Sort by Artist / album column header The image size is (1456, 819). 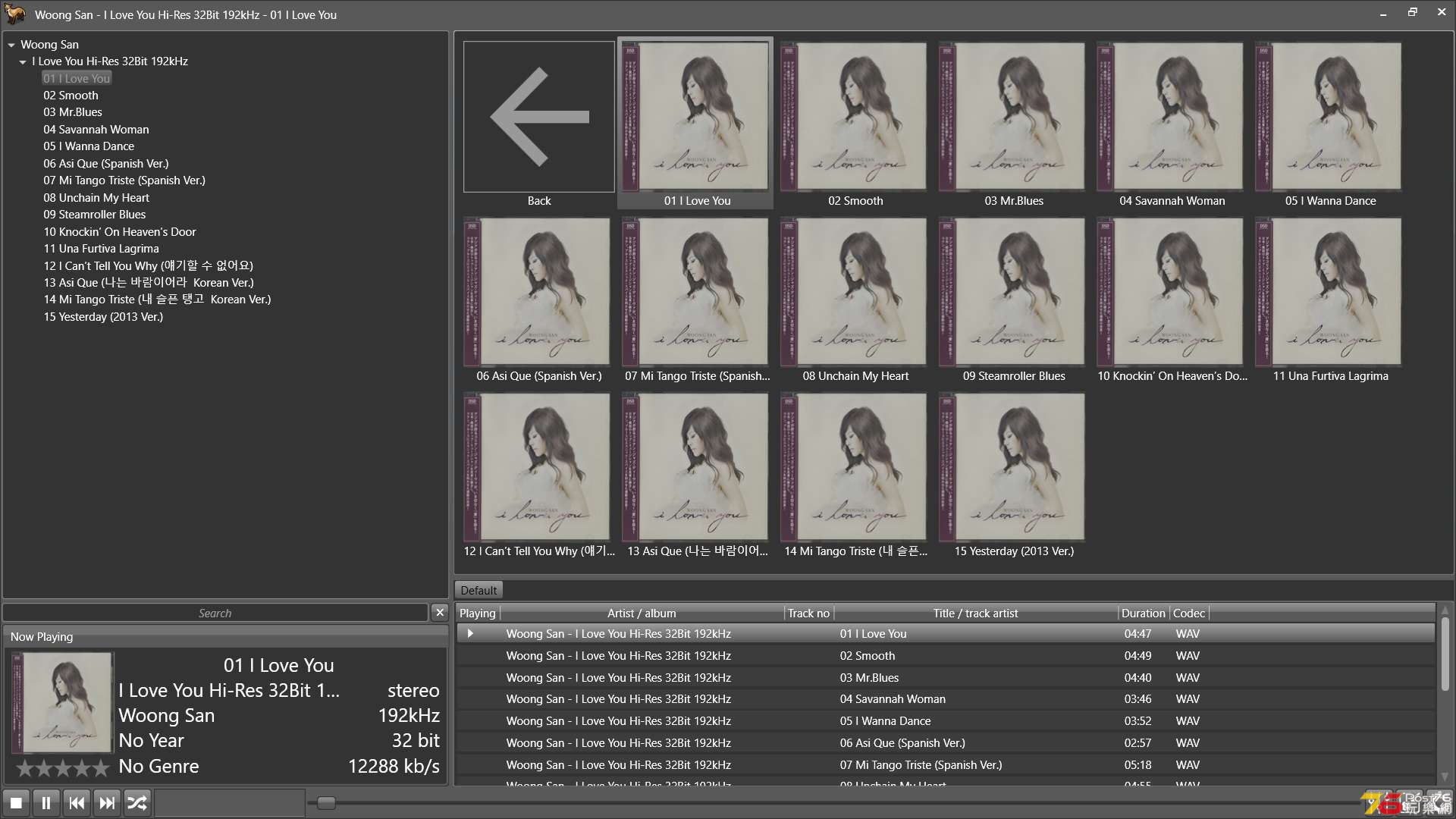642,613
